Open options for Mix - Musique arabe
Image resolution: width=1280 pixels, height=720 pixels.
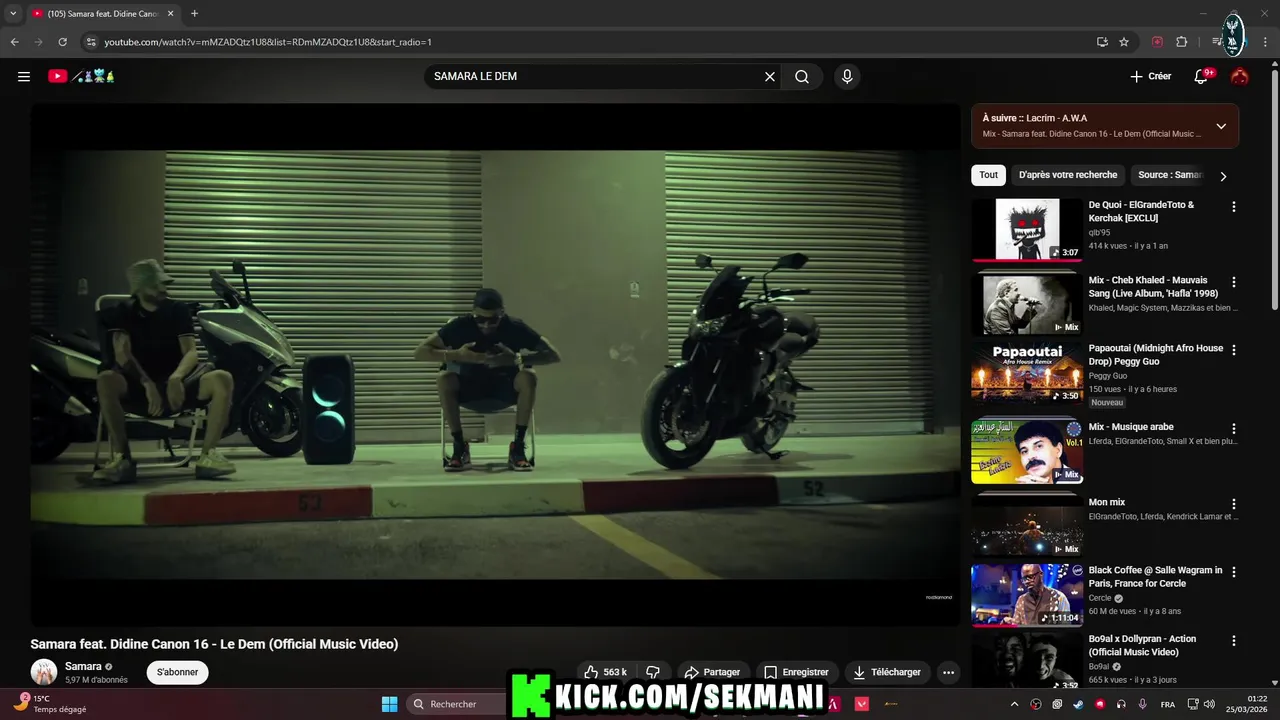pos(1233,428)
